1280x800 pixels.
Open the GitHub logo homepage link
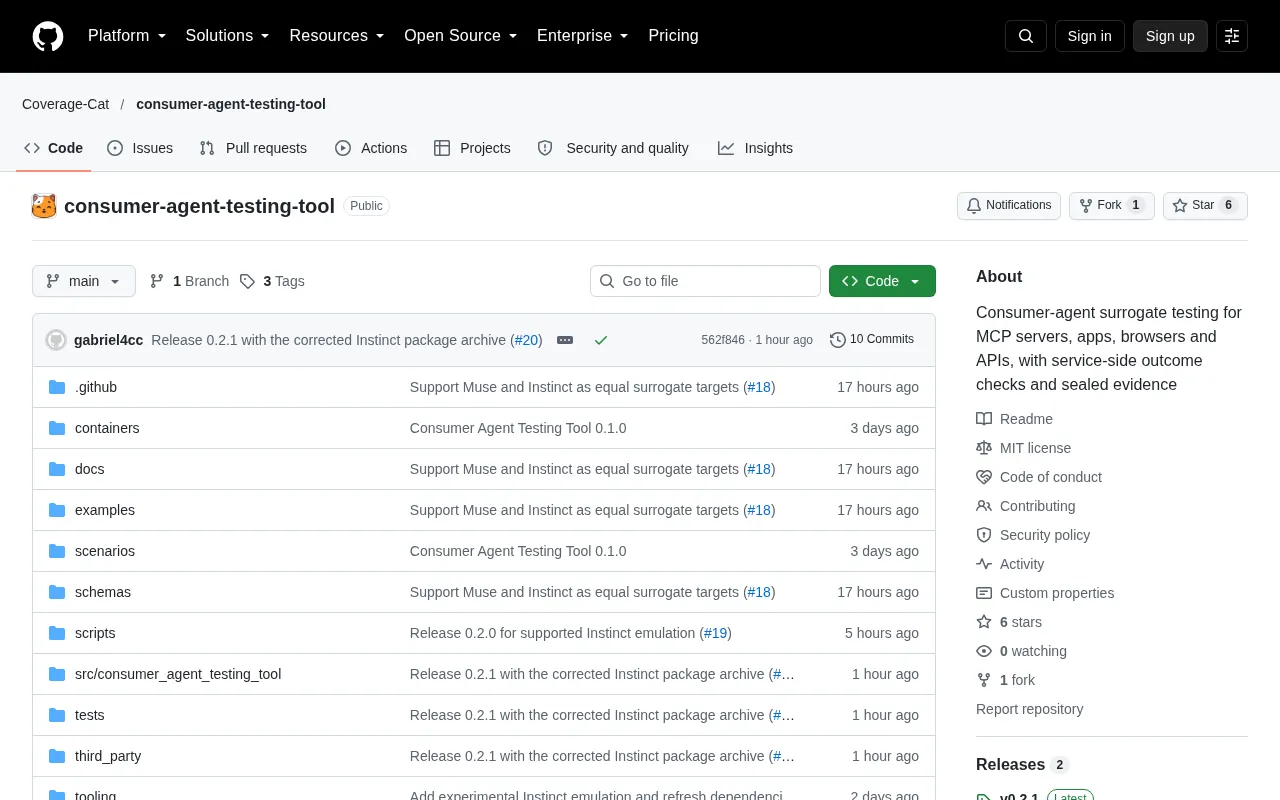(48, 36)
